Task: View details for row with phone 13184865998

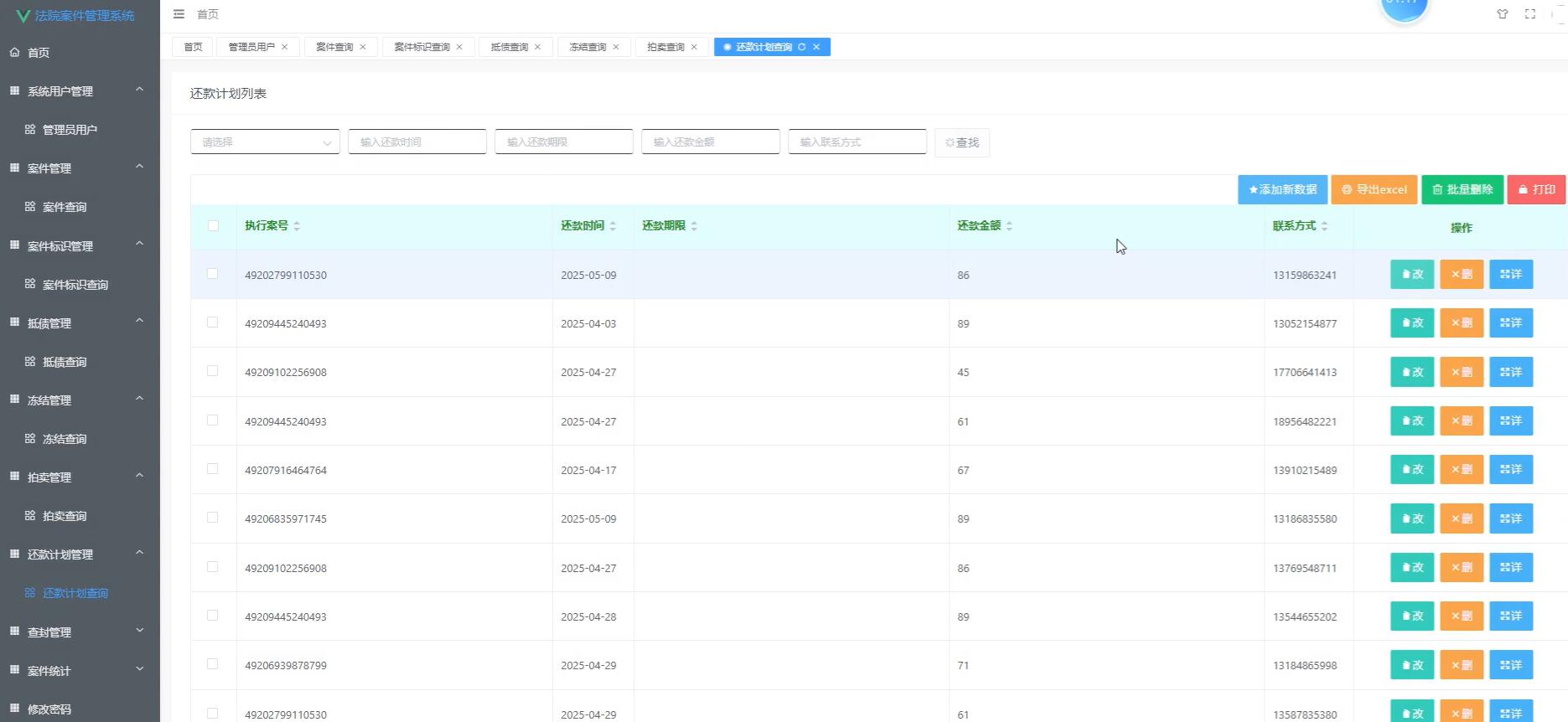Action: 1511,665
